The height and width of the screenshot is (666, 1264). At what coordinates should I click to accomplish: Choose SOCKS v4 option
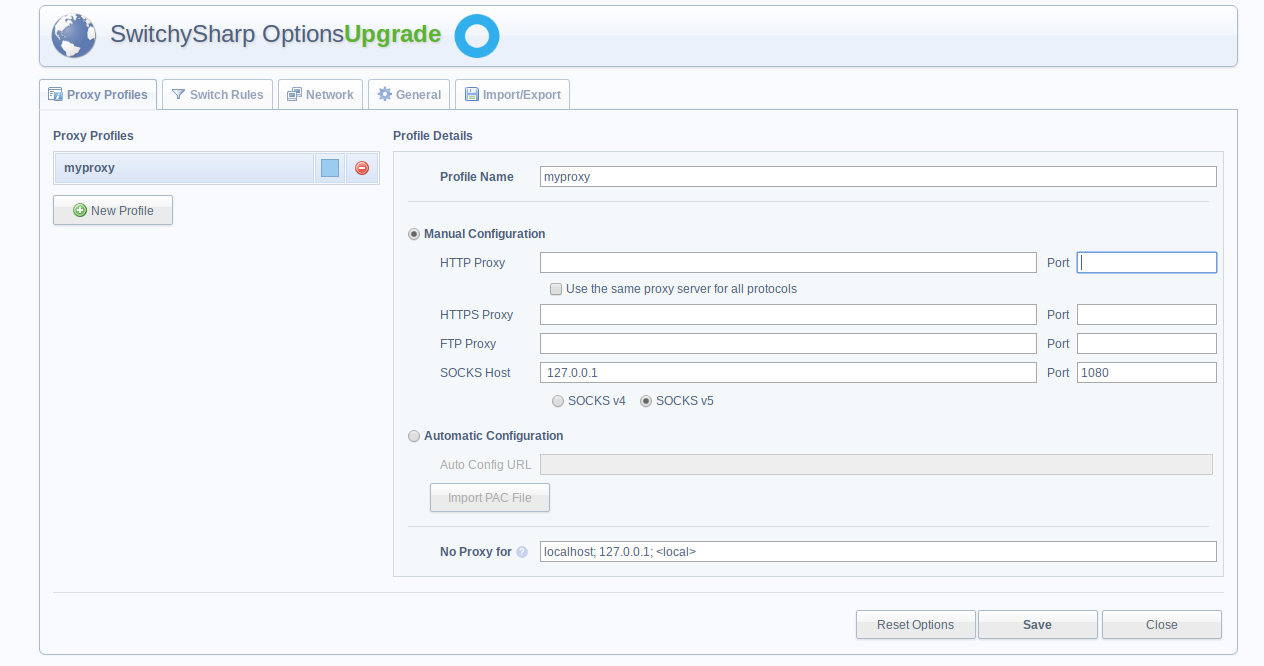pyautogui.click(x=558, y=401)
